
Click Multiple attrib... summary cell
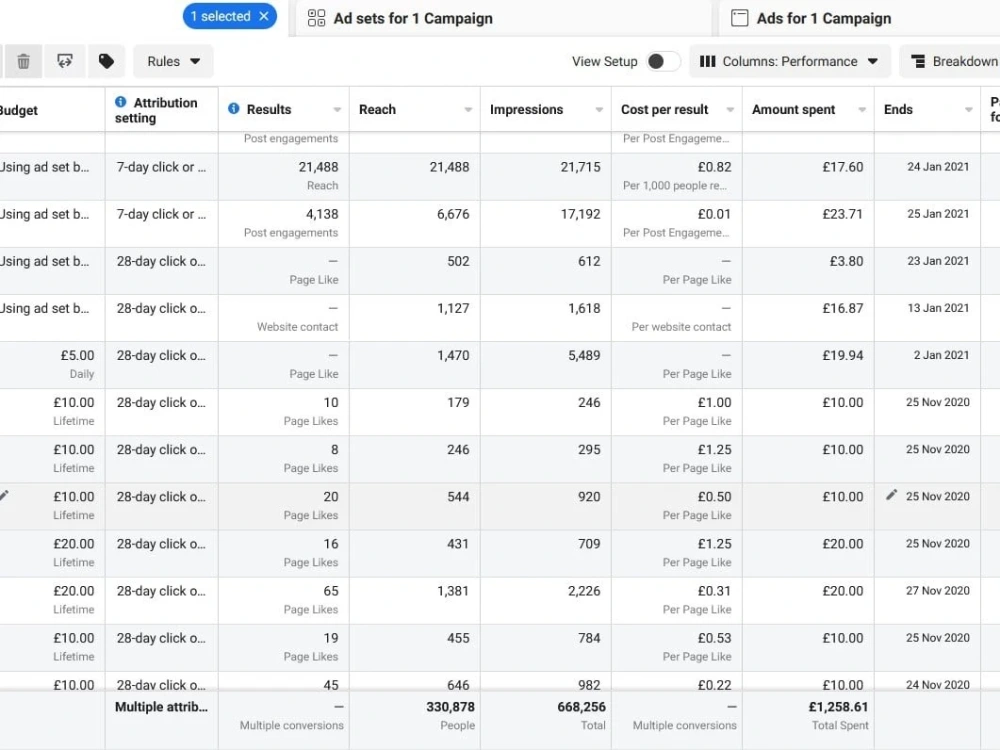[161, 707]
